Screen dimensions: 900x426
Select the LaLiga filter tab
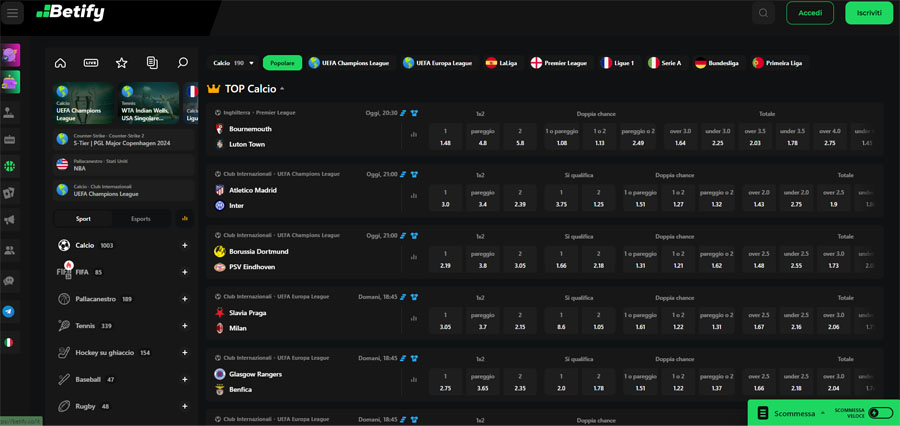pyautogui.click(x=502, y=63)
